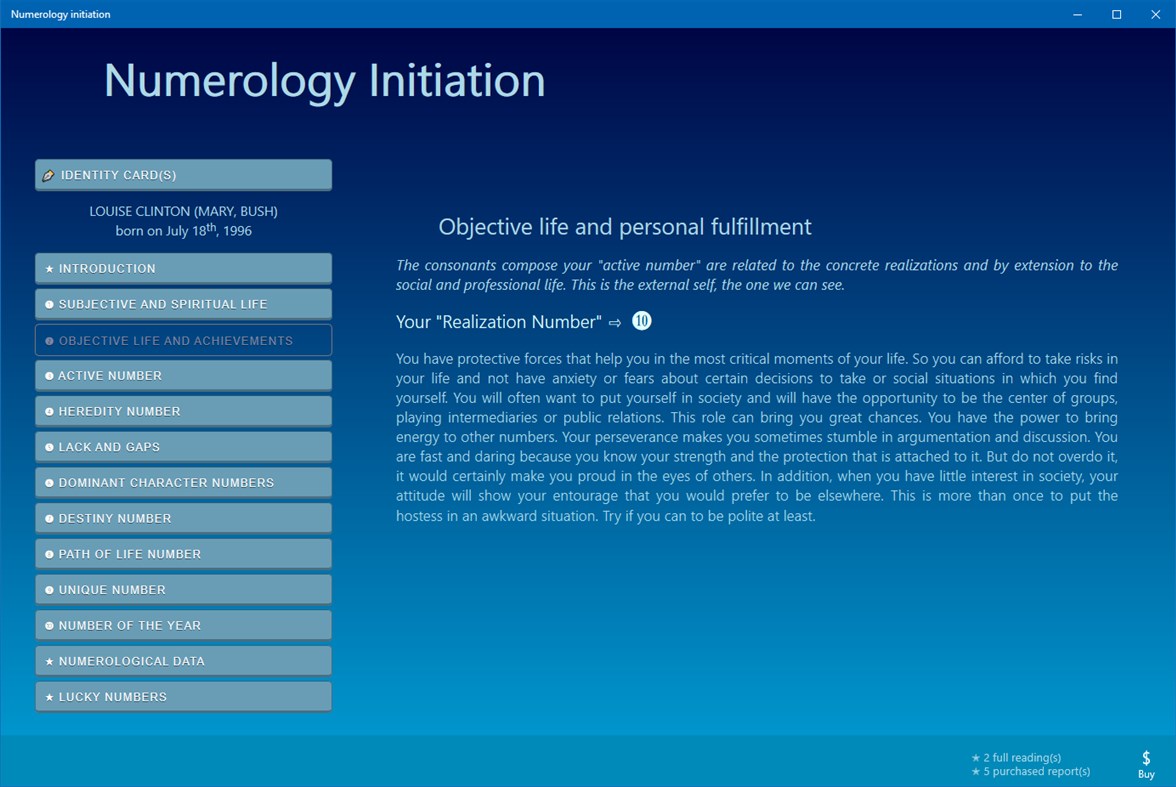Select the star icon beside Introduction

(49, 268)
